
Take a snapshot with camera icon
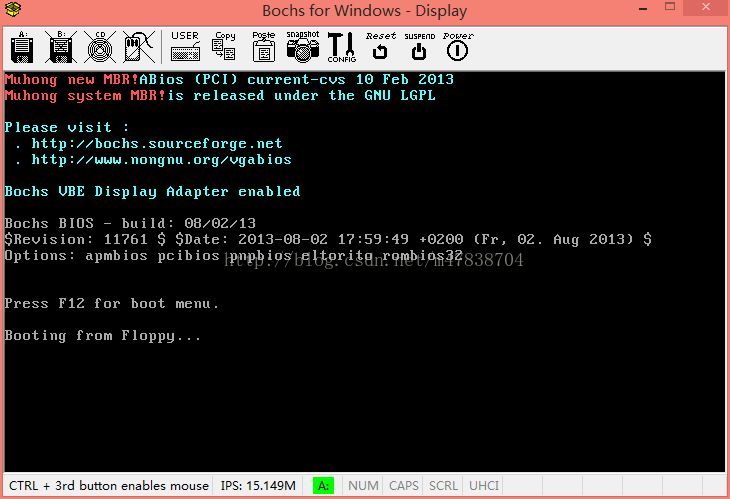click(x=303, y=47)
